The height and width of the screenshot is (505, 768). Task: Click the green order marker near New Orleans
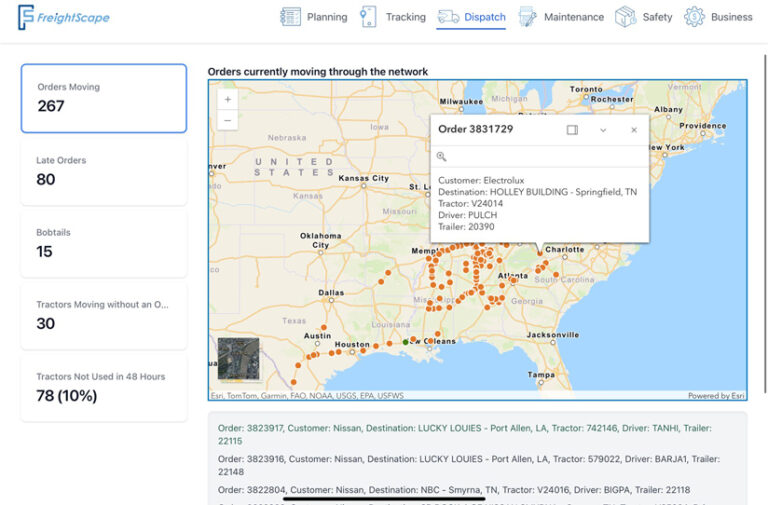406,342
